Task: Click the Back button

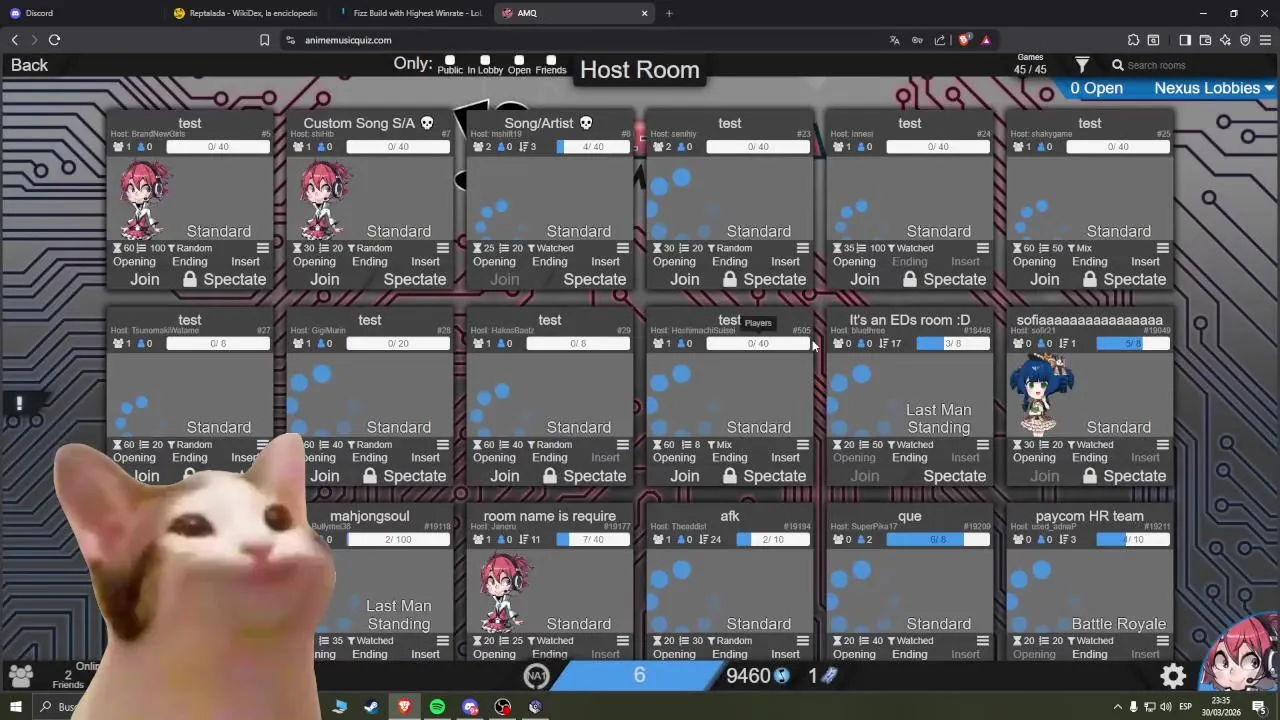Action: click(29, 65)
